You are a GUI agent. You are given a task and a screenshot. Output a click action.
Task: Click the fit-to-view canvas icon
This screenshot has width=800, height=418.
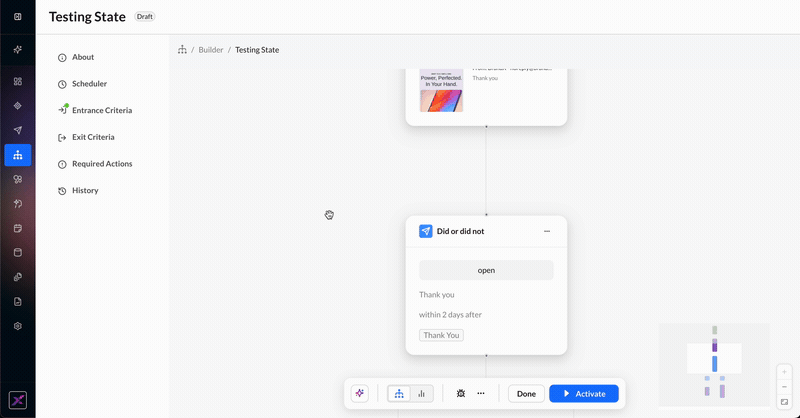[784, 402]
